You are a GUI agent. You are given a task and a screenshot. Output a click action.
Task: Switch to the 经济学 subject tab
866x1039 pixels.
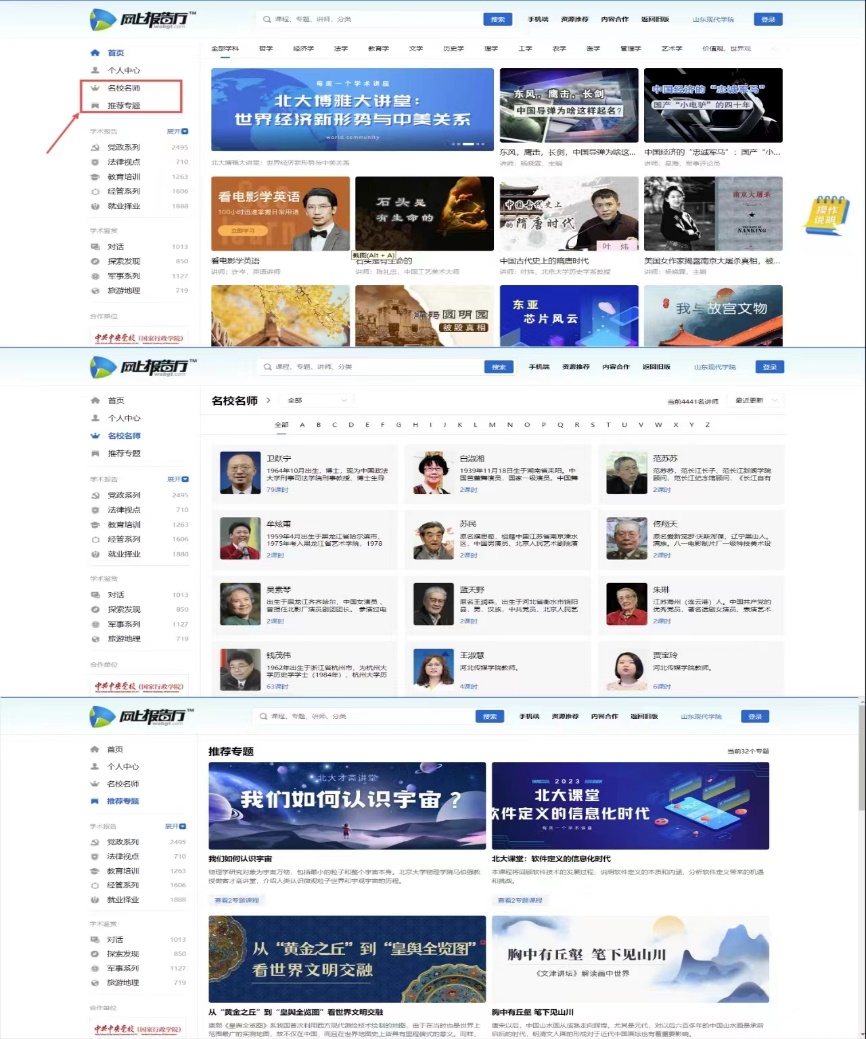point(303,48)
